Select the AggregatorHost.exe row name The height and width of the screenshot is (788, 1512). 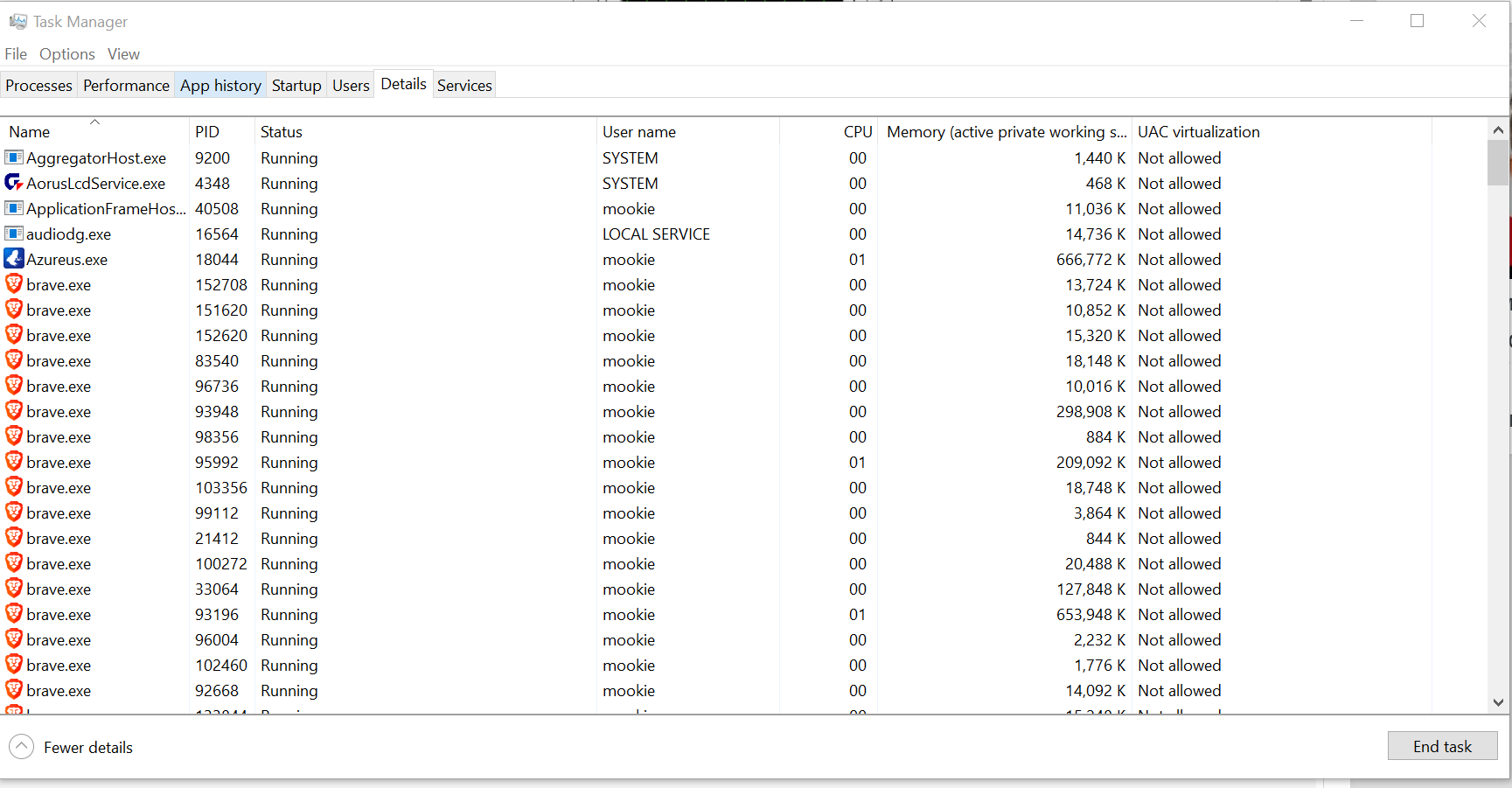pyautogui.click(x=96, y=158)
